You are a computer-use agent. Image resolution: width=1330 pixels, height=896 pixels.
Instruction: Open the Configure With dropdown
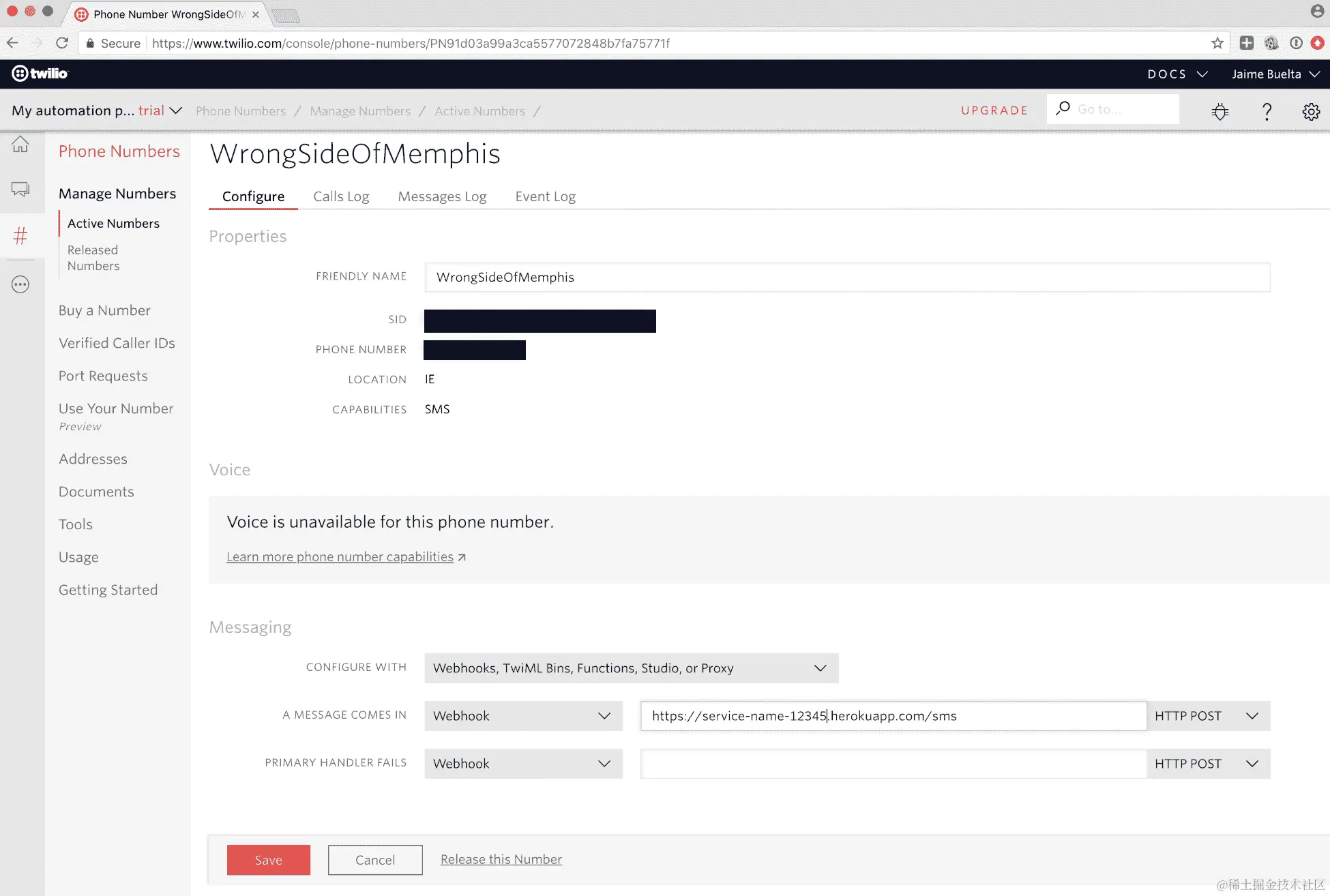(631, 668)
